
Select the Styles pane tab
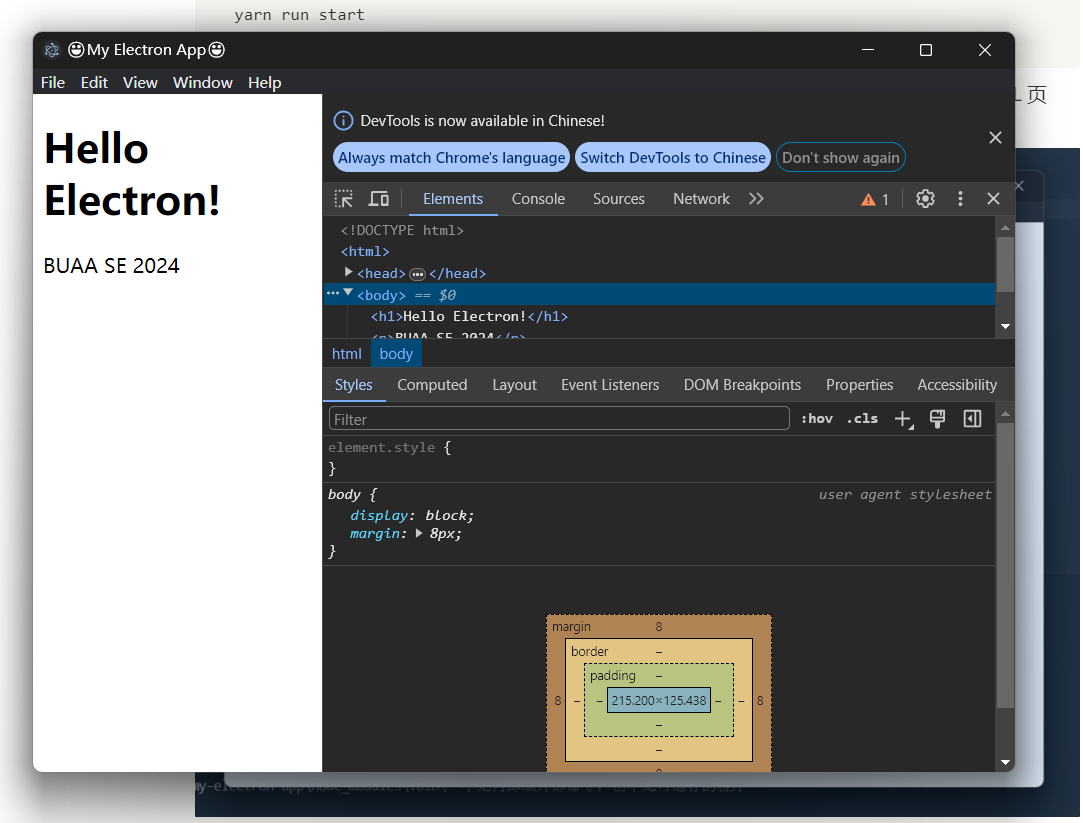tap(354, 385)
